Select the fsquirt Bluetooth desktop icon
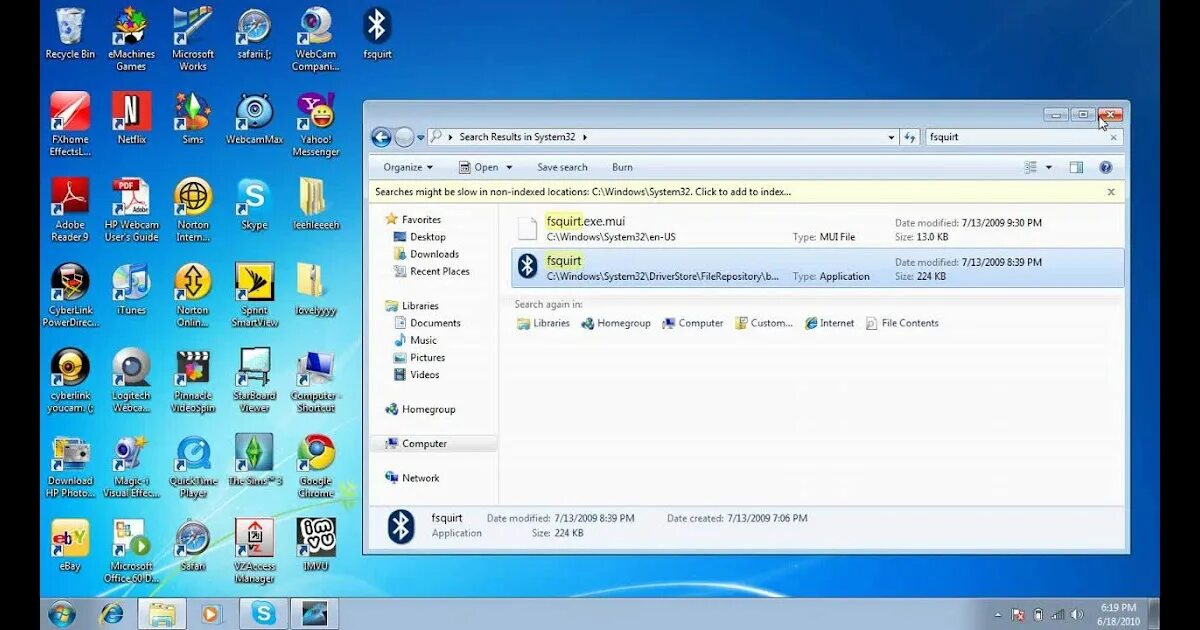The width and height of the screenshot is (1200, 630). [377, 34]
